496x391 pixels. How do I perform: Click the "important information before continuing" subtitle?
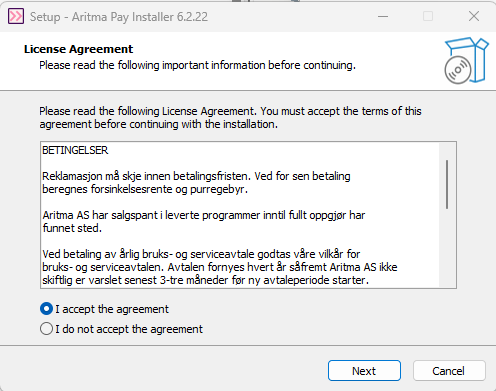coord(259,65)
